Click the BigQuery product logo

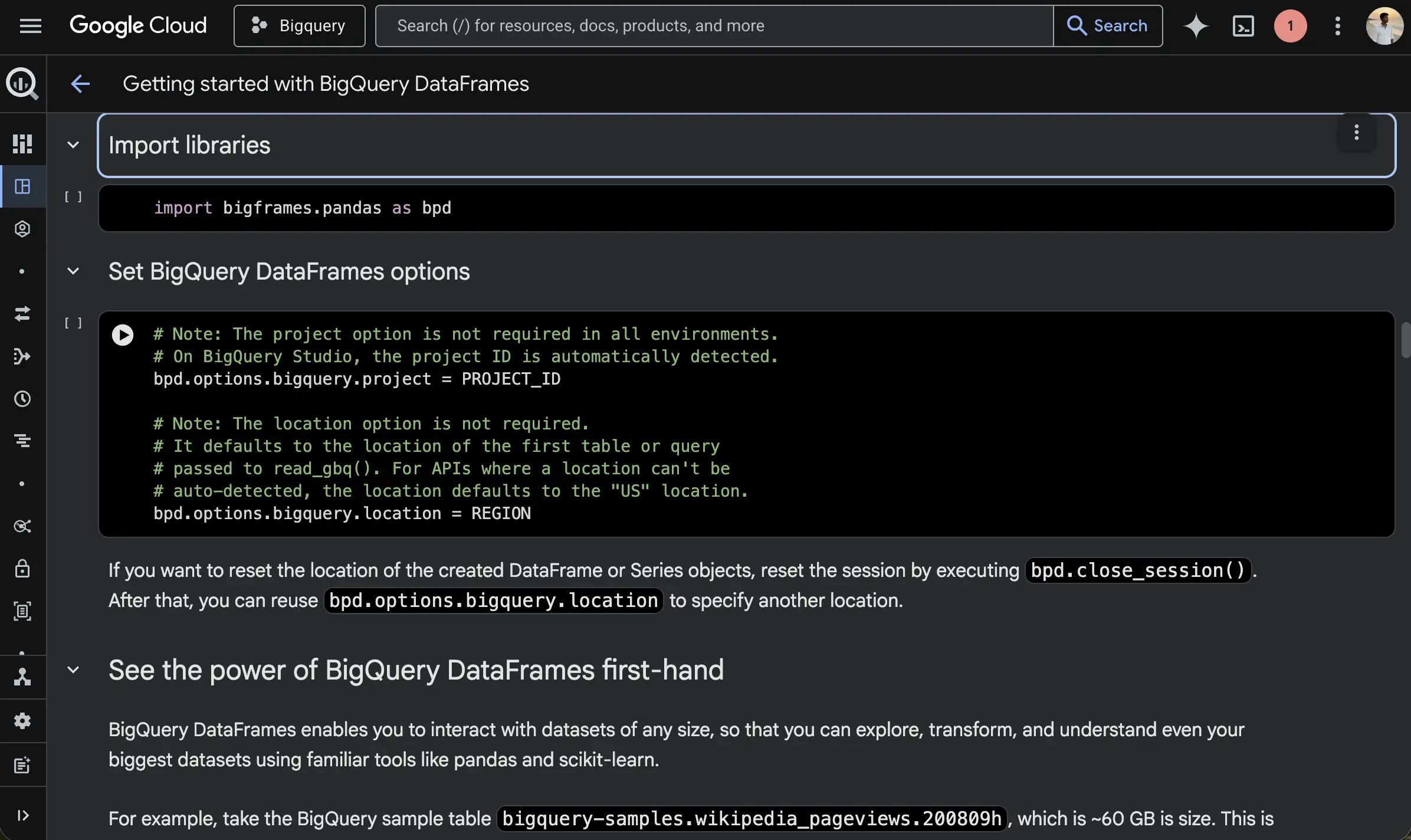click(22, 84)
